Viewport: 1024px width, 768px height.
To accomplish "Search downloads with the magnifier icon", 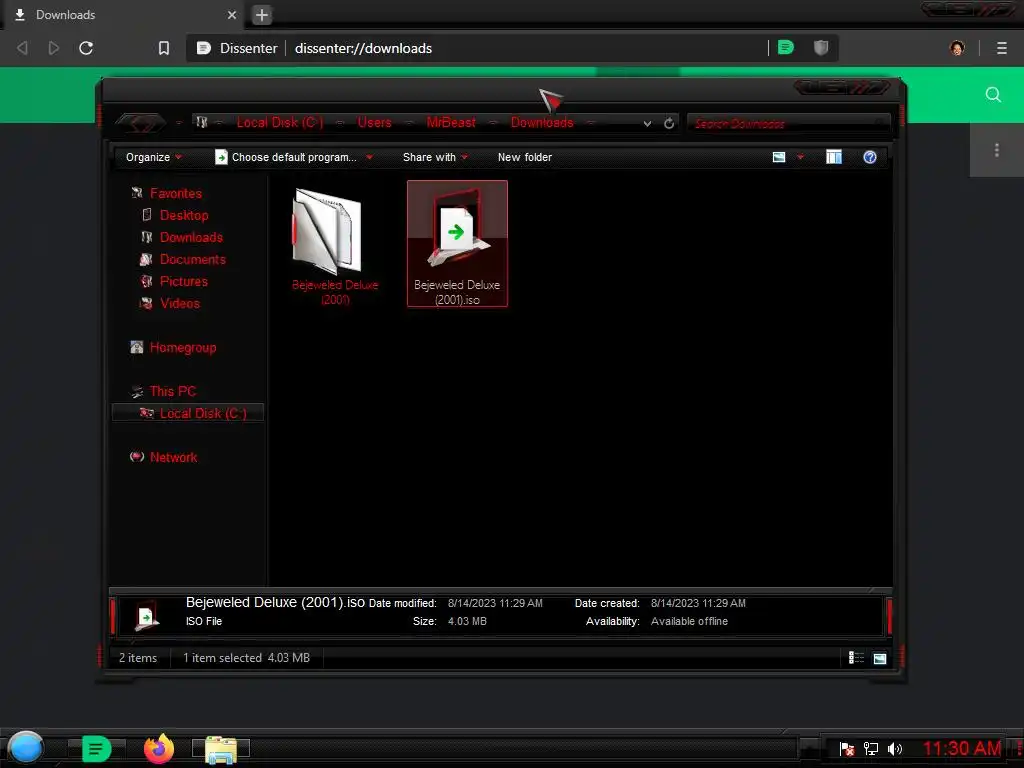I will (x=993, y=95).
